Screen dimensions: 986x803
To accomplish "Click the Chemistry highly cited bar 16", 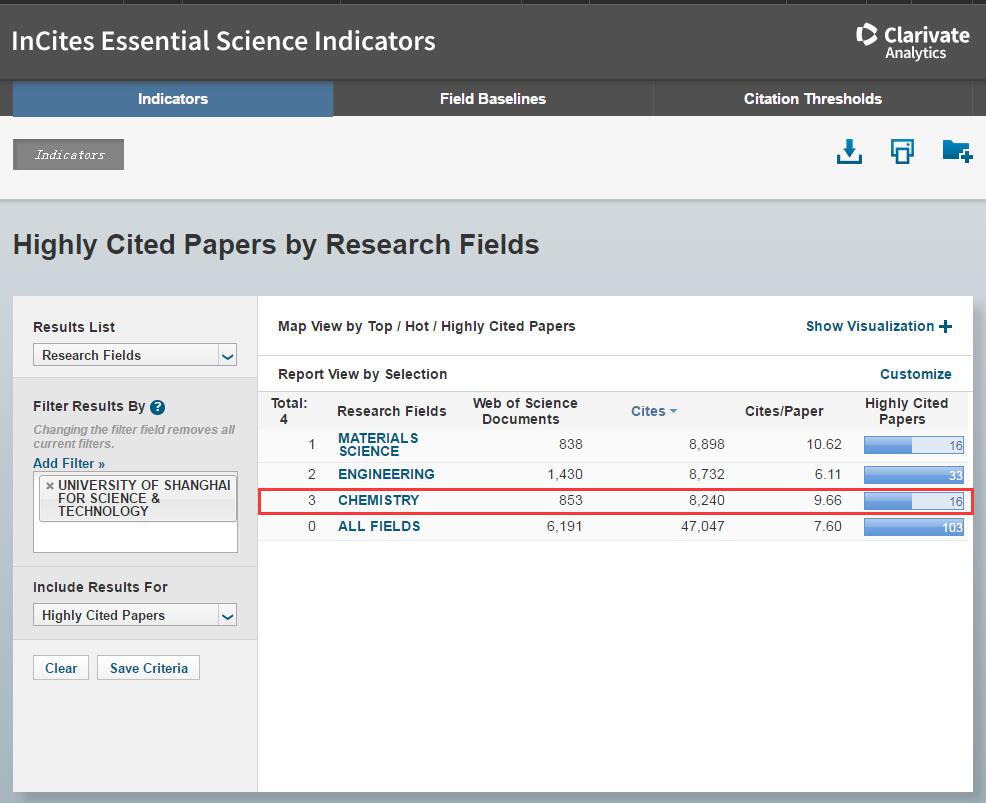I will click(x=914, y=501).
